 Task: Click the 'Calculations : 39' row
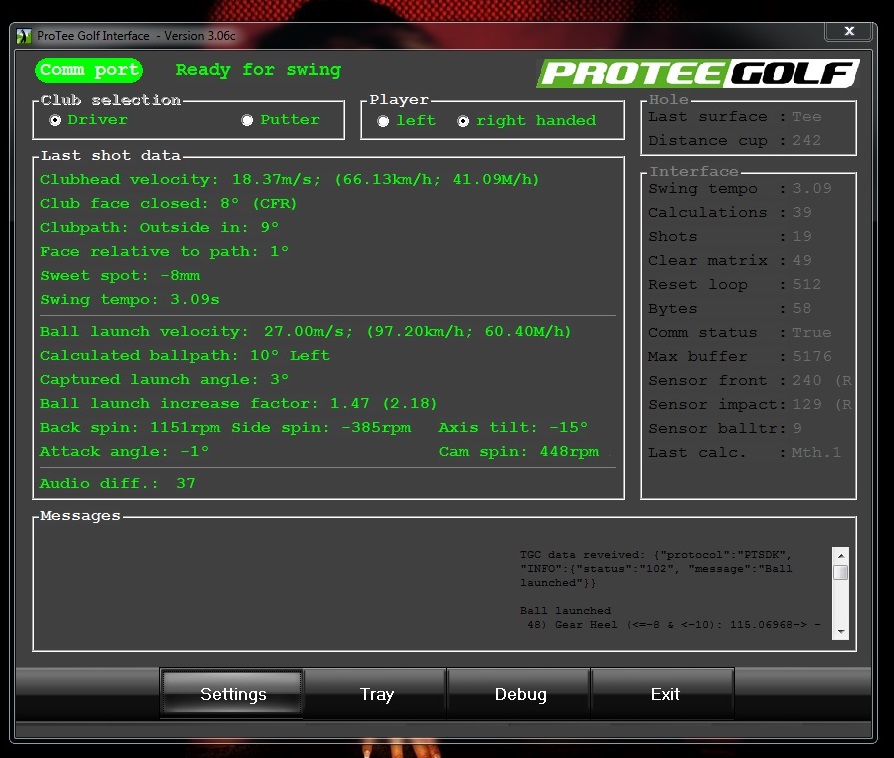point(730,213)
